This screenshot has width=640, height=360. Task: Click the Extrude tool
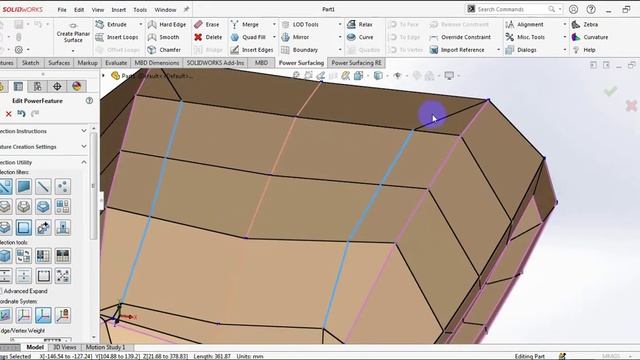tap(111, 24)
